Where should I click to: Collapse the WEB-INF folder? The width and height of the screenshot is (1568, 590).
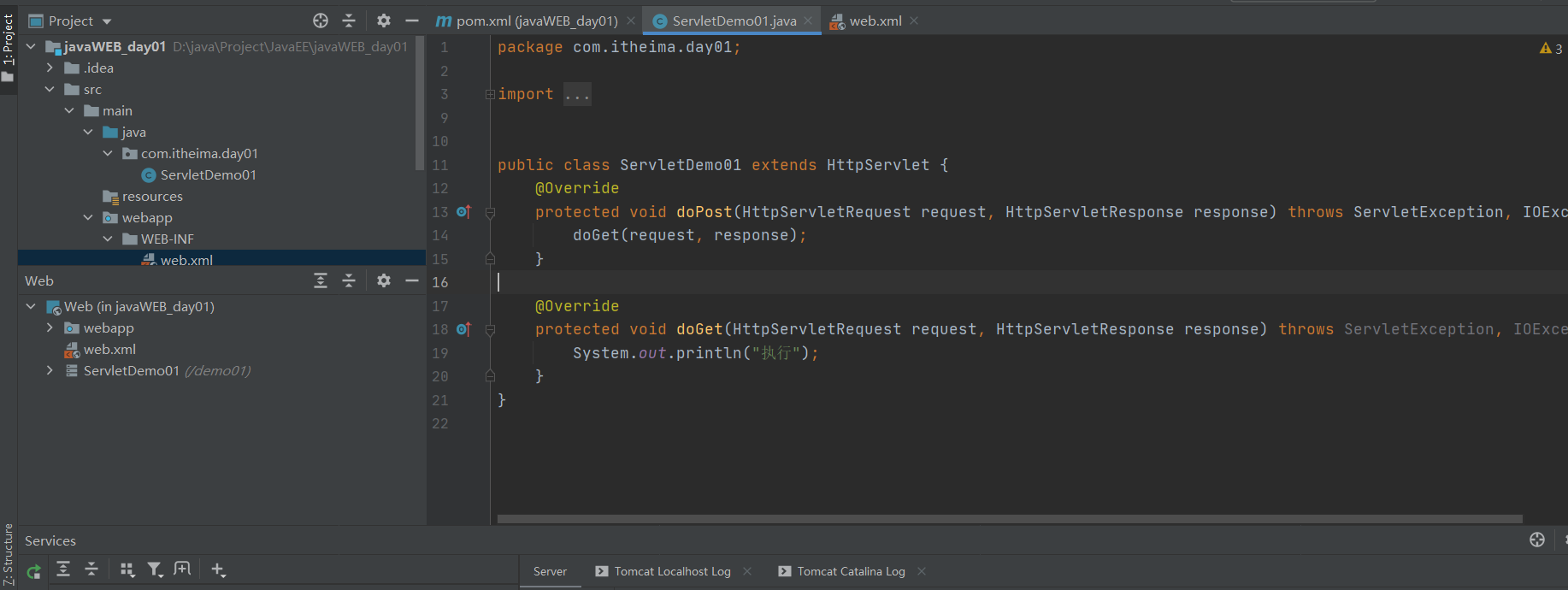point(108,239)
